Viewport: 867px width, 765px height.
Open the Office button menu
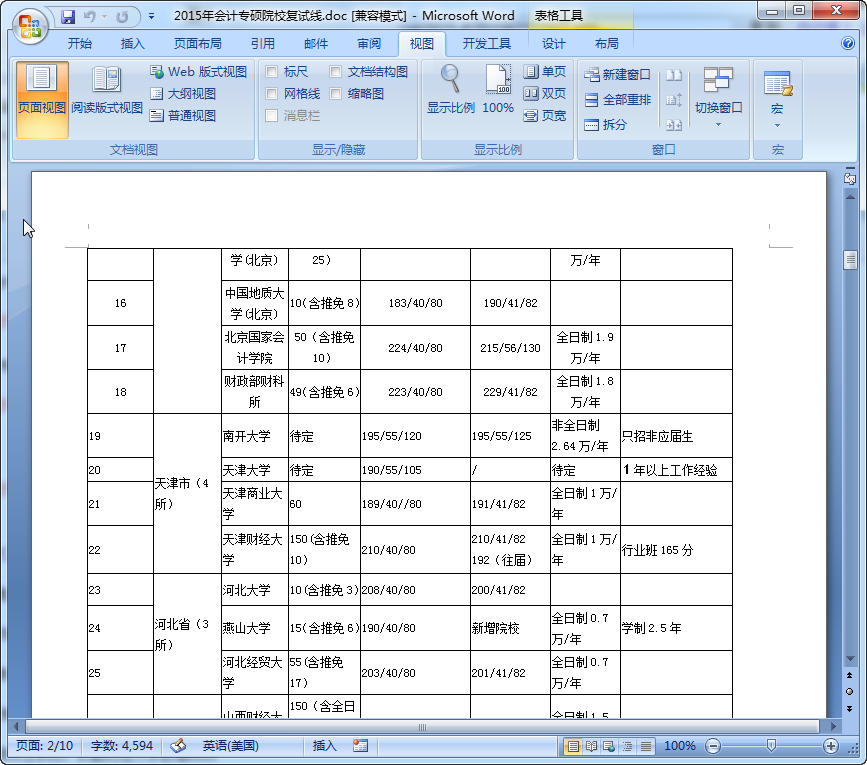[x=30, y=27]
